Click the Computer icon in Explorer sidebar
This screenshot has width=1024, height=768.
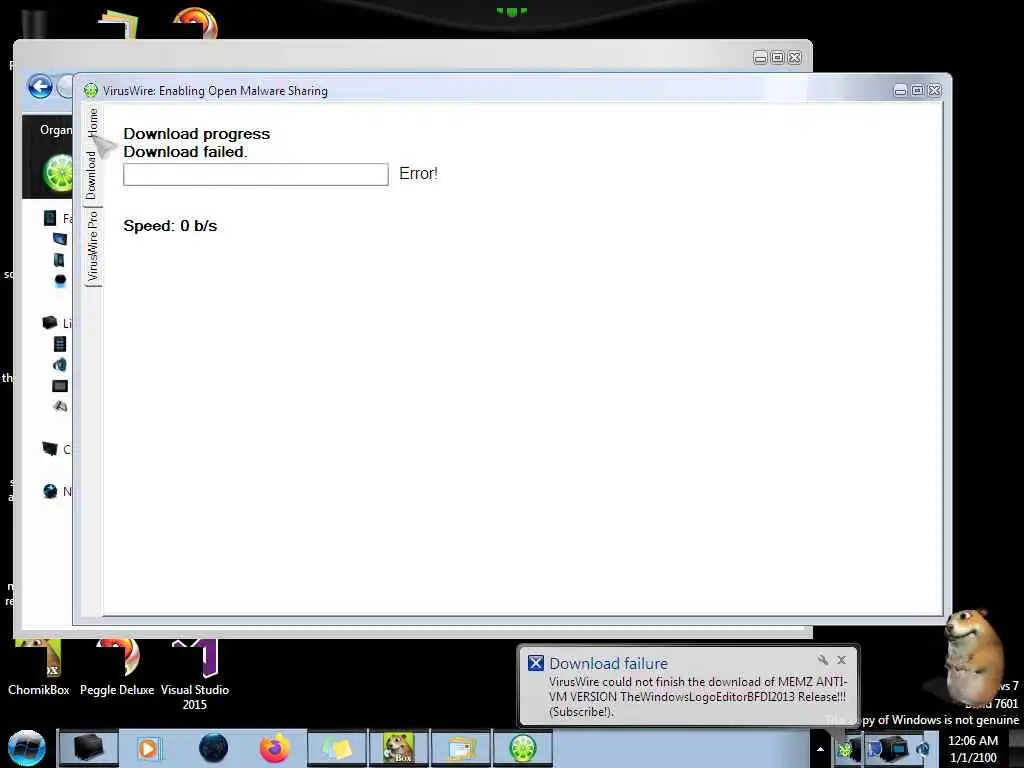click(x=50, y=449)
